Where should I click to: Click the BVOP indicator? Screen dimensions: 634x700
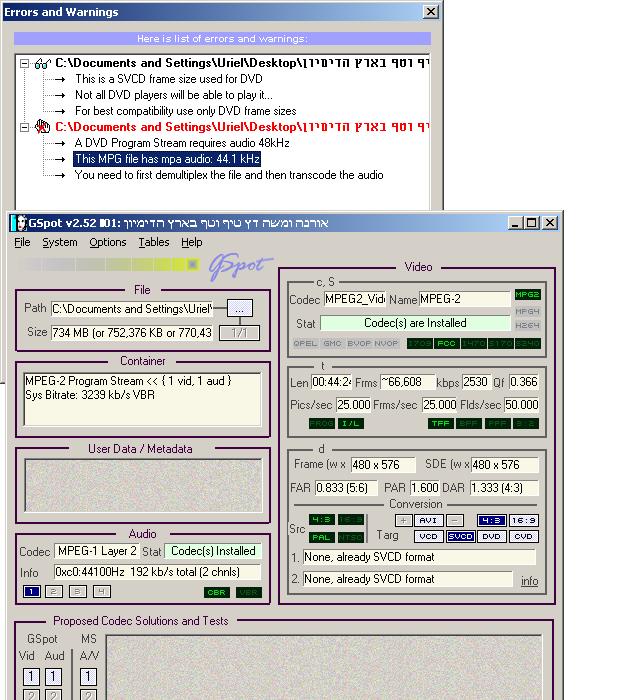click(359, 343)
